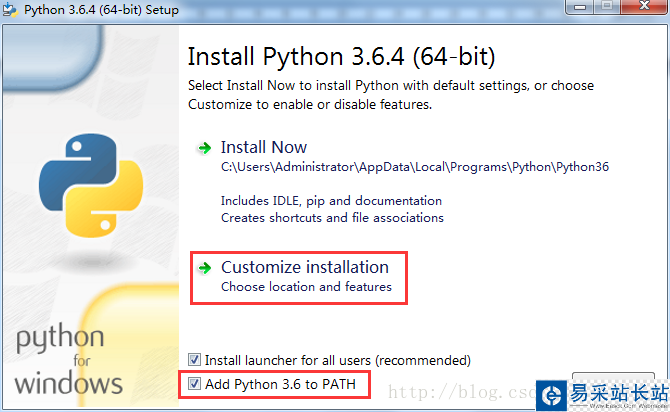This screenshot has width=670, height=412.
Task: Click the 'Python 3.6.4 (64-bit) Setup' window title
Action: click(x=105, y=10)
